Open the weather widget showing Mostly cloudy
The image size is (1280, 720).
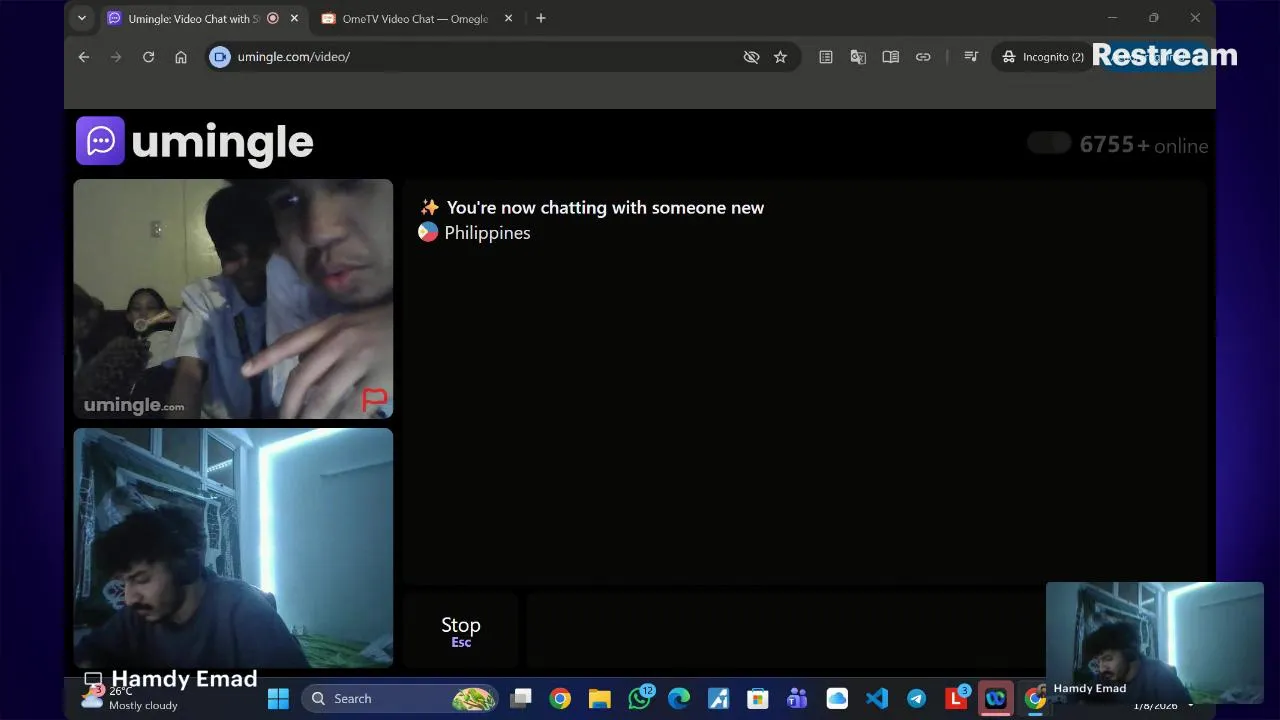[x=130, y=698]
